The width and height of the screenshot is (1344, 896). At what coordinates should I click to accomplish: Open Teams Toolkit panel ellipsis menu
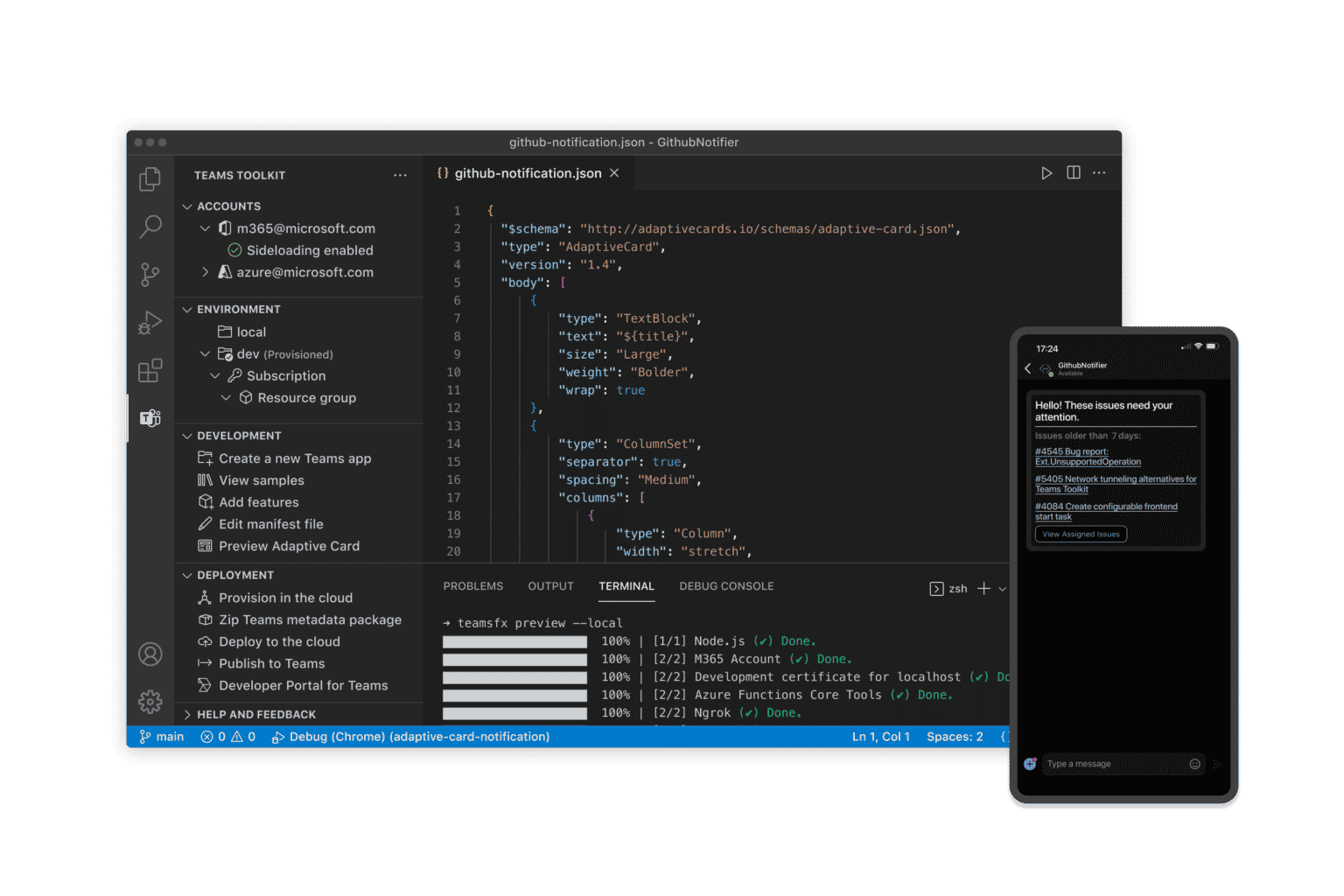[x=400, y=175]
